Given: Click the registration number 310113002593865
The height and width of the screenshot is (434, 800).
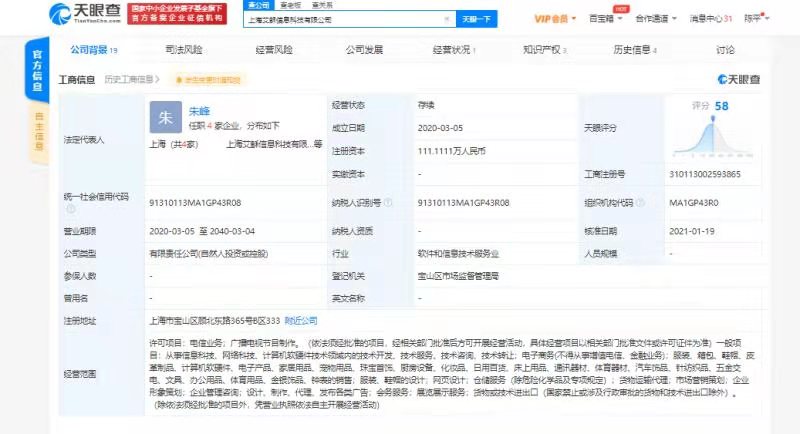Looking at the screenshot, I should pyautogui.click(x=705, y=174).
